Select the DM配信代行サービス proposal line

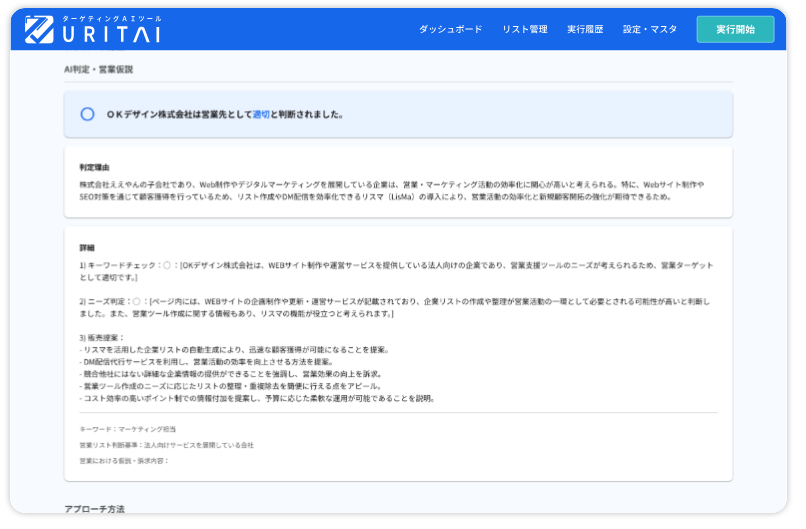(207, 362)
